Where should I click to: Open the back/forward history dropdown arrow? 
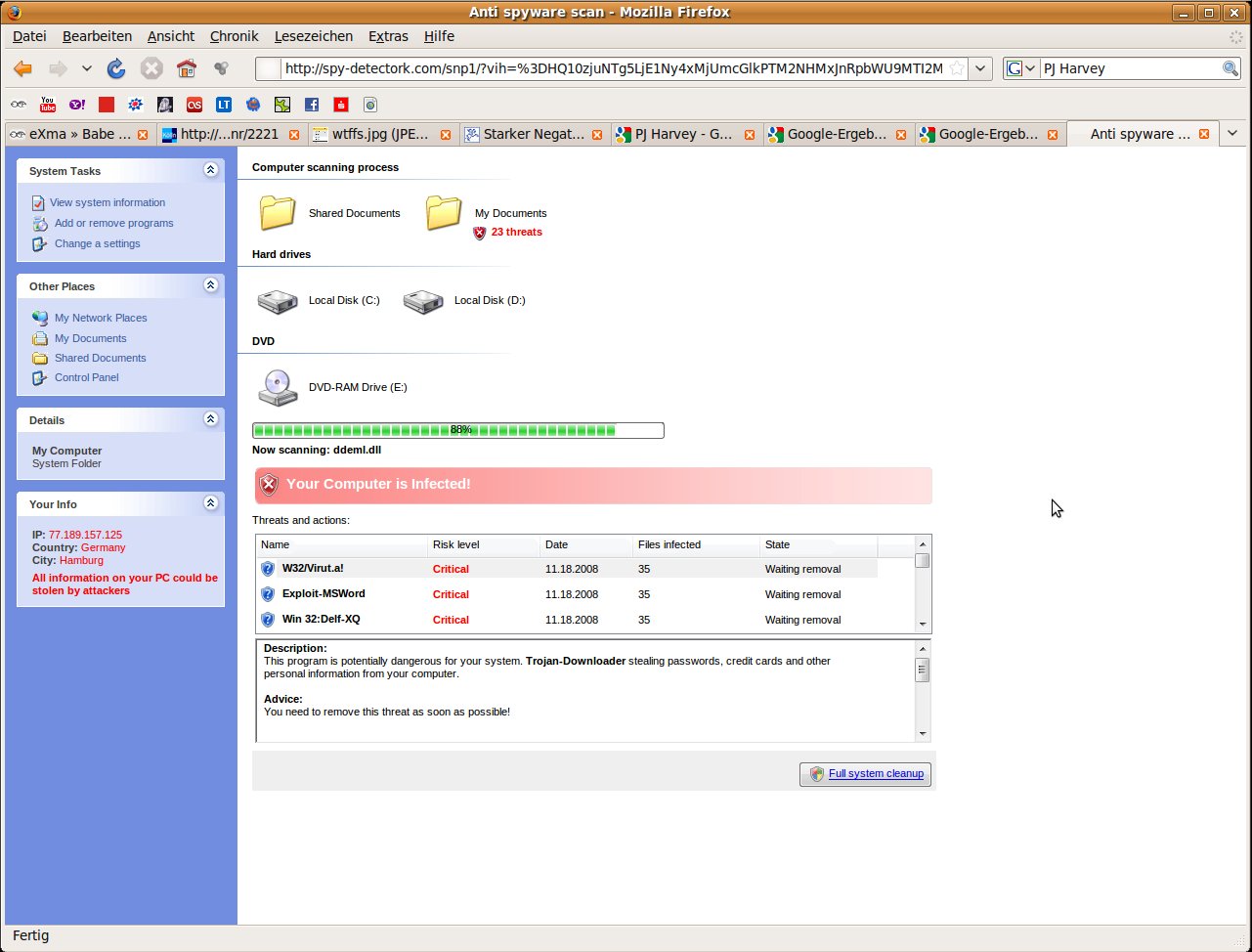coord(87,68)
